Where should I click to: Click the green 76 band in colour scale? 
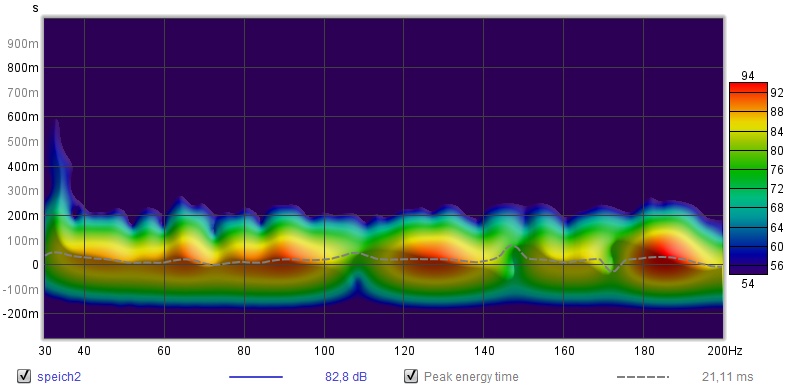[x=748, y=169]
